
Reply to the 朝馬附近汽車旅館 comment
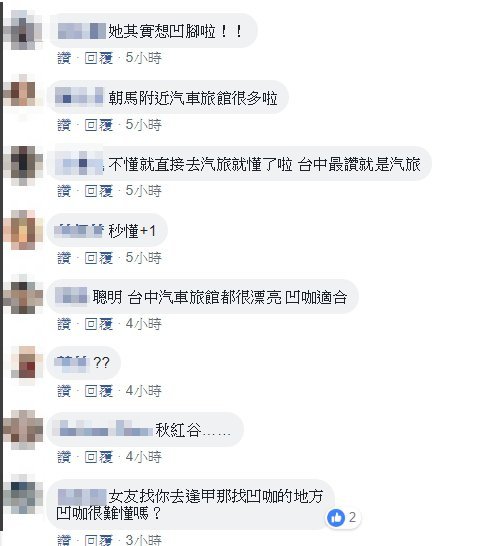click(99, 125)
